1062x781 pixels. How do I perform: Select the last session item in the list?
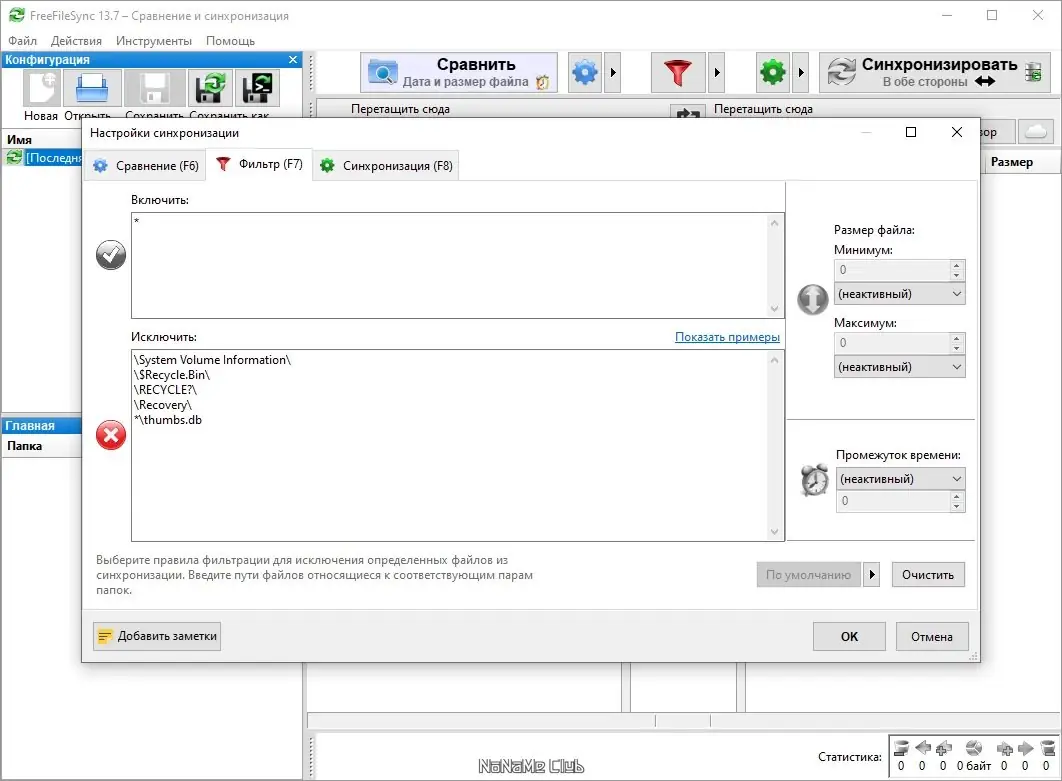[x=43, y=158]
